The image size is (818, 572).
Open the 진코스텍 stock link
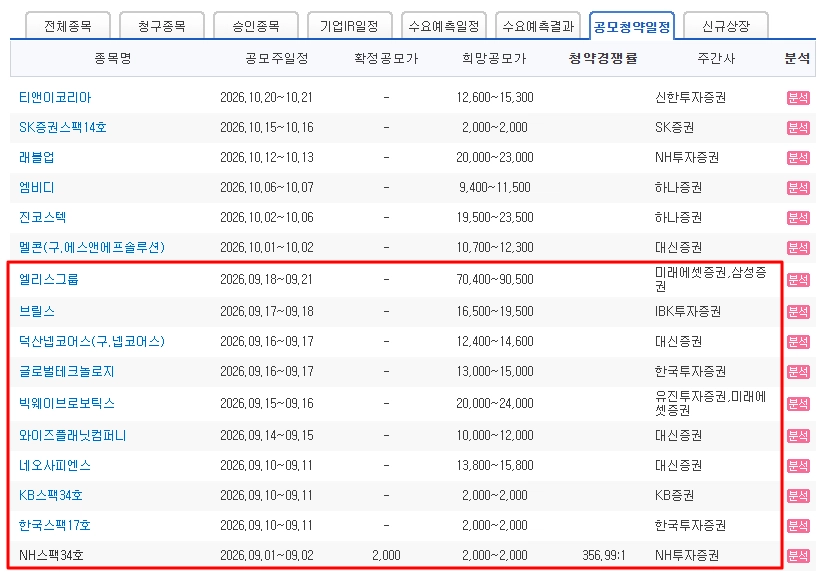point(42,217)
